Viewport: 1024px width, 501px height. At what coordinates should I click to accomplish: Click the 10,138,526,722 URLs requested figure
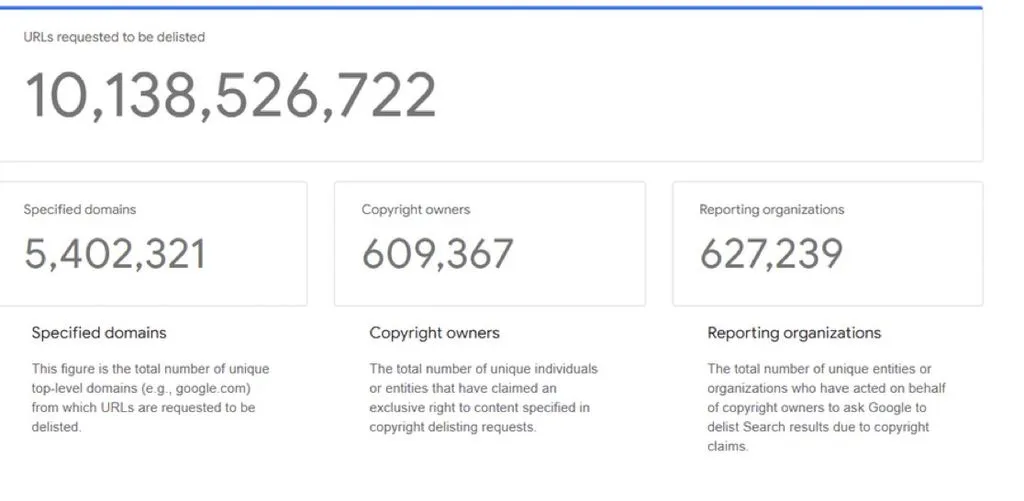pos(230,95)
